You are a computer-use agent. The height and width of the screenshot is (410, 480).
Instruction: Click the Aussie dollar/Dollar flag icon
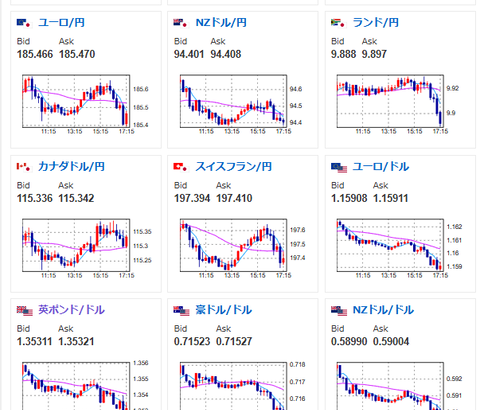(181, 311)
